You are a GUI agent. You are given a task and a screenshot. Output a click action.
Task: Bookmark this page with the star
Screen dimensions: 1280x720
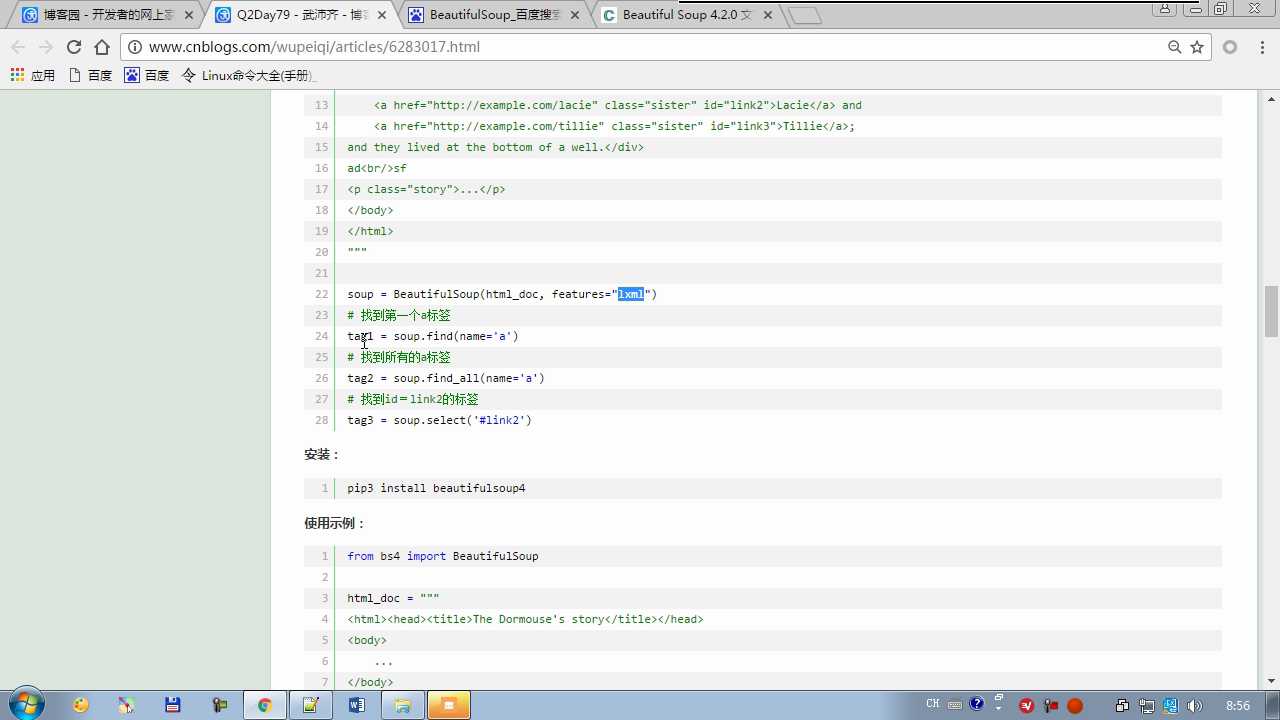click(1197, 47)
